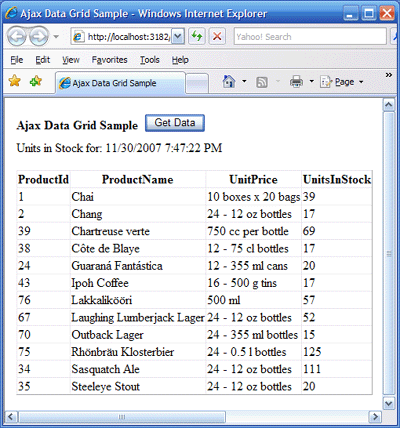The width and height of the screenshot is (400, 428).
Task: Maximize the Internet Explorer window
Action: click(369, 14)
